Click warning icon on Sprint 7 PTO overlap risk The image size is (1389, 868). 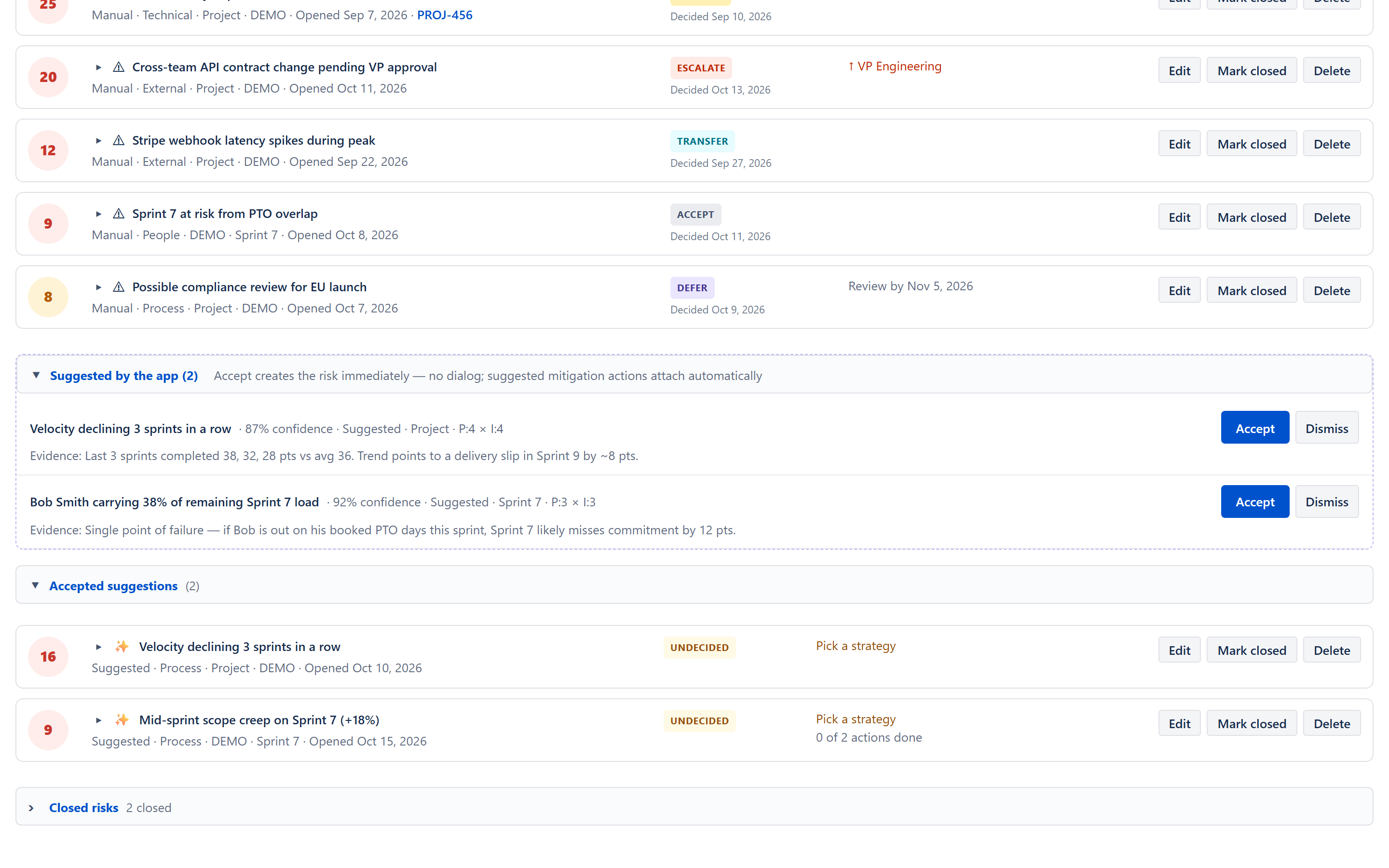[x=119, y=214]
